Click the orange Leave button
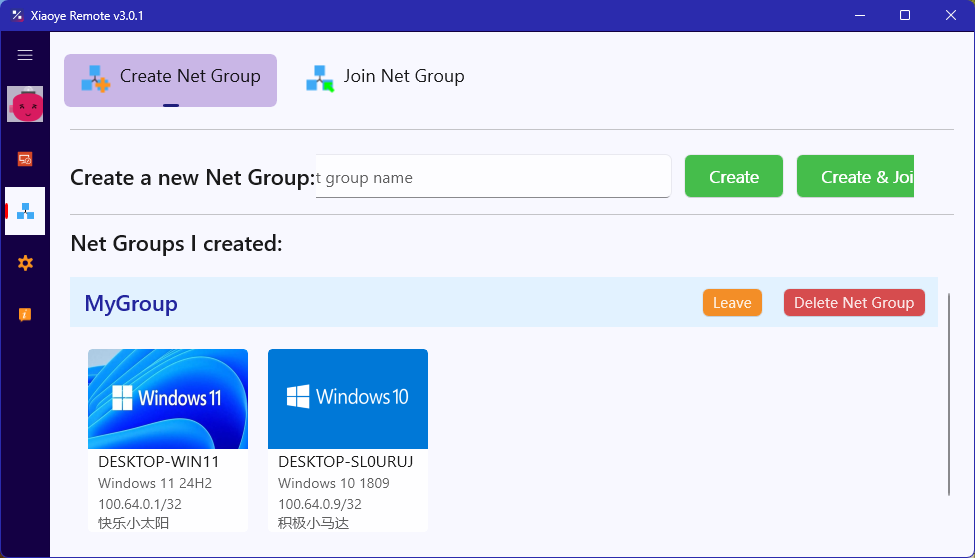Screen dimensions: 975x558 pos(732,303)
